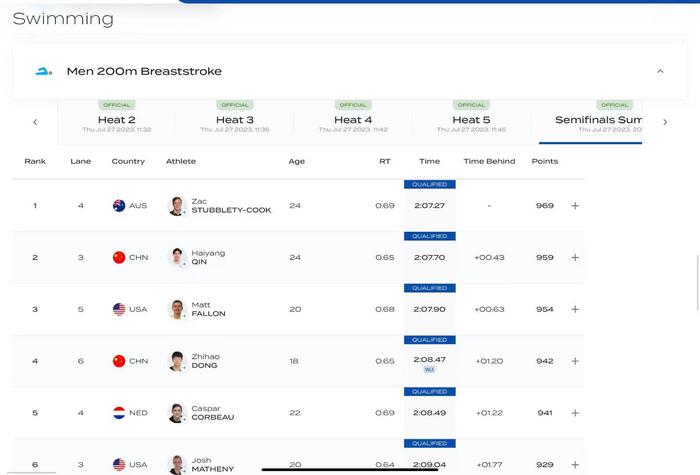
Task: Expand Zhihao Dong's result row
Action: (x=575, y=361)
